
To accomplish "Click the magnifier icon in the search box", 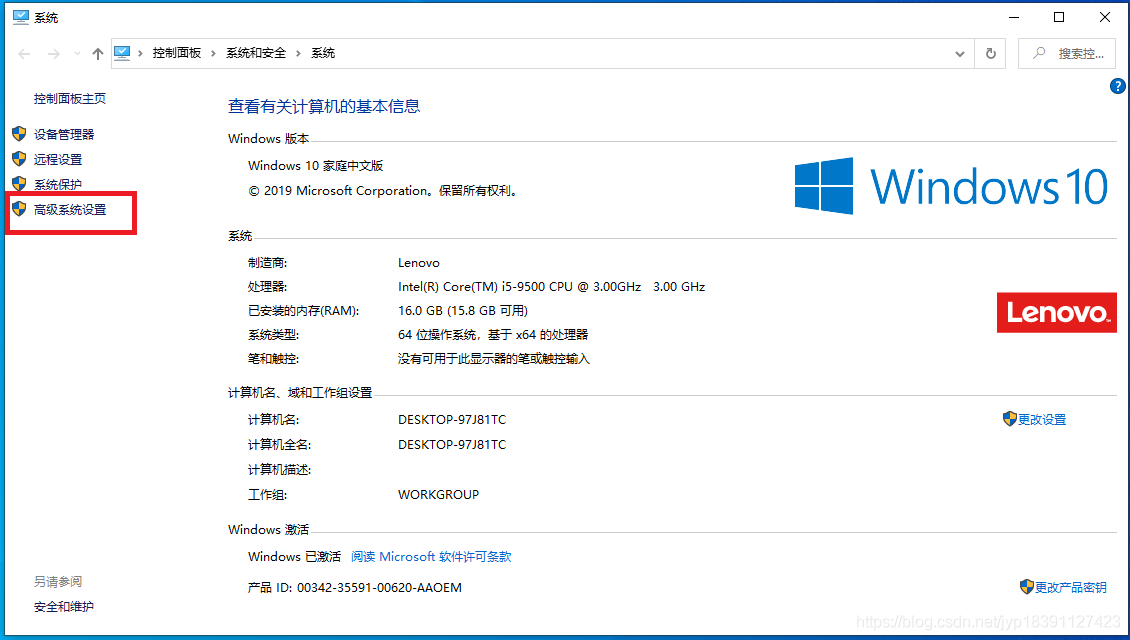I will (x=1039, y=53).
